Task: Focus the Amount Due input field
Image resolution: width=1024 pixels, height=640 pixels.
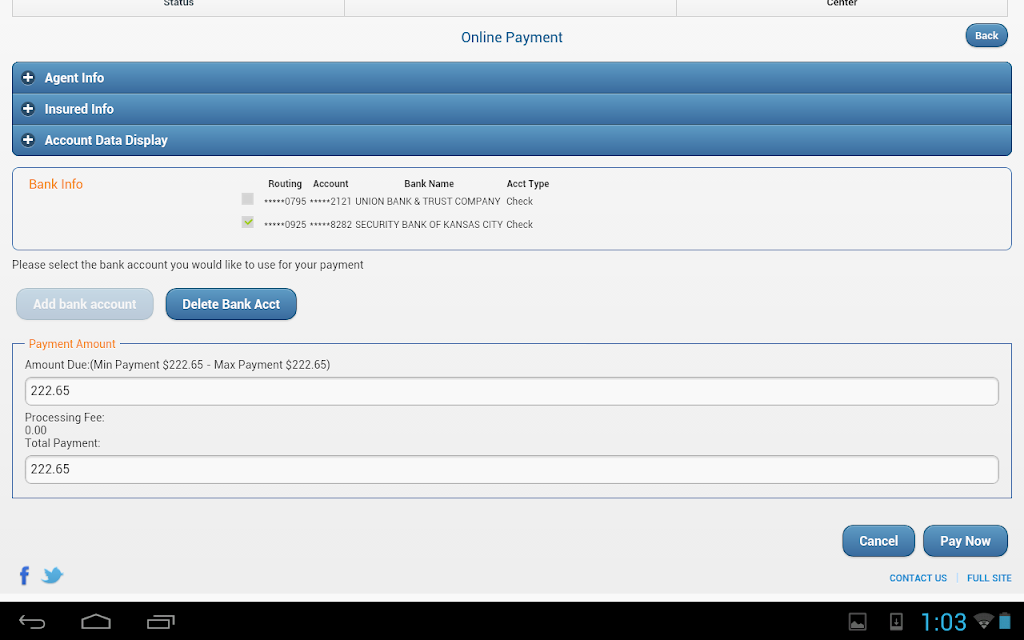Action: (x=512, y=391)
